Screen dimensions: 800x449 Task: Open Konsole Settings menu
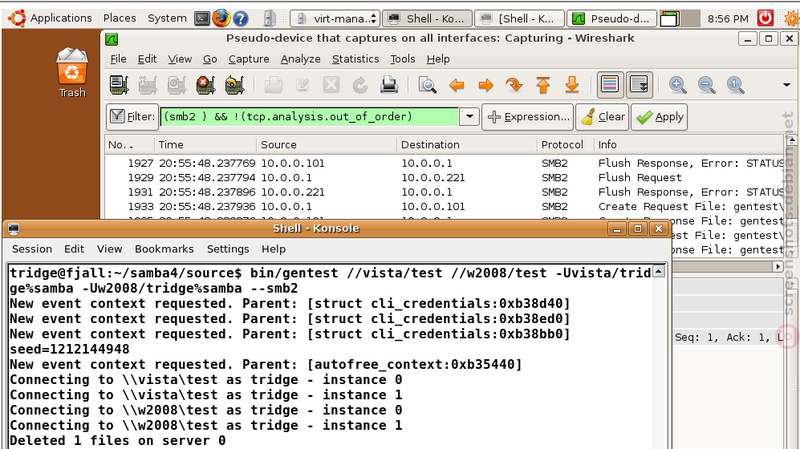click(228, 249)
